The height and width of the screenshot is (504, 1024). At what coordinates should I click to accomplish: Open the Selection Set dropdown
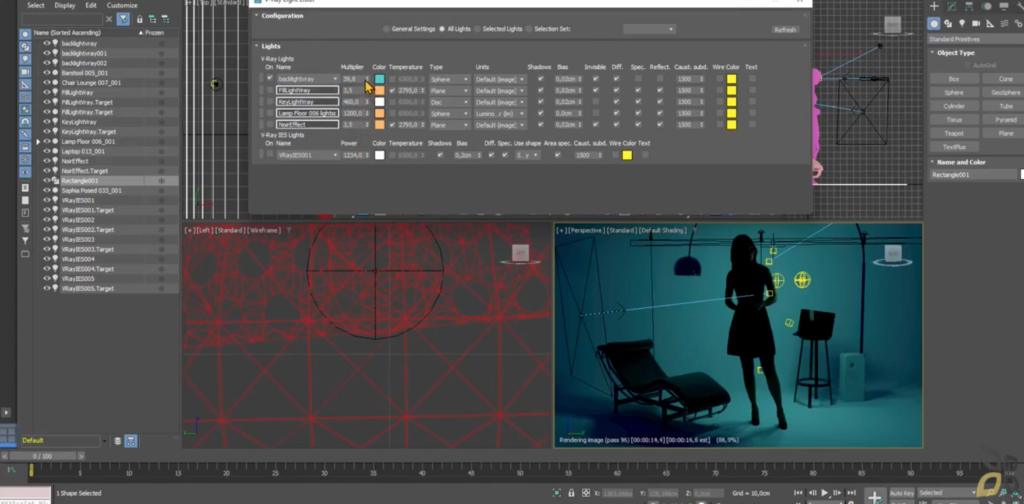(x=648, y=29)
